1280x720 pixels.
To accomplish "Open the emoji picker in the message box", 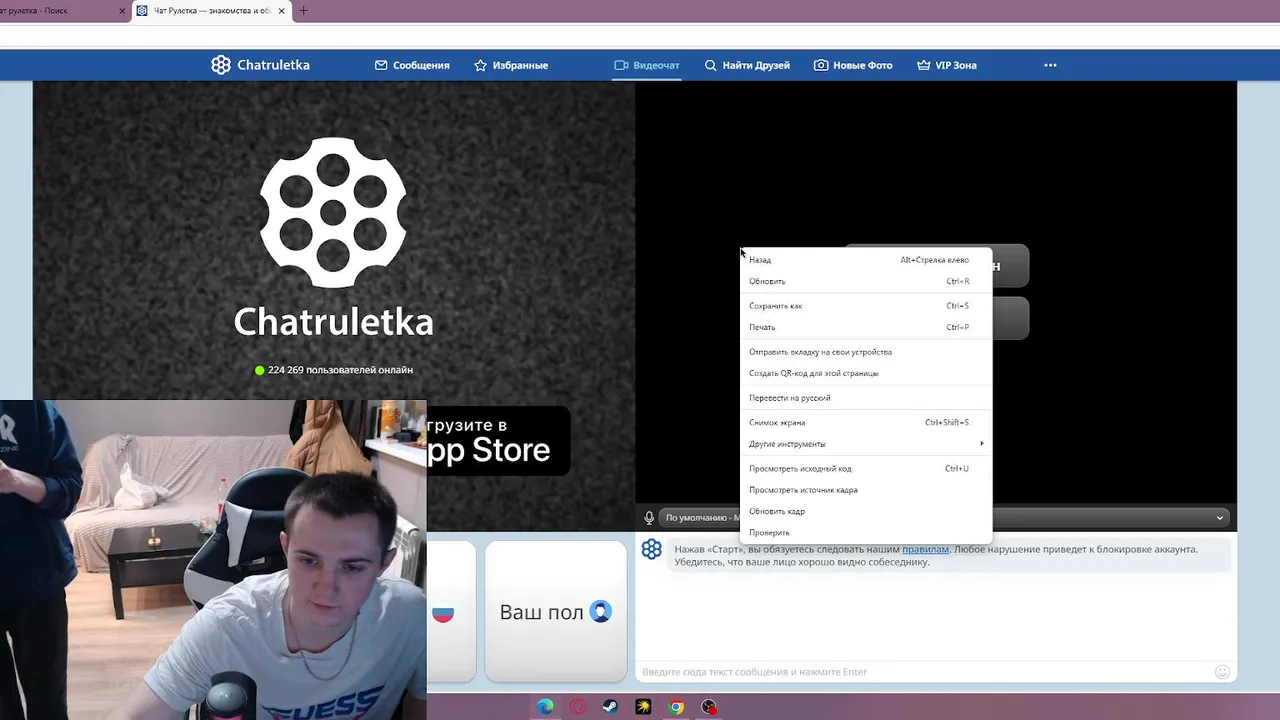I will [x=1222, y=672].
